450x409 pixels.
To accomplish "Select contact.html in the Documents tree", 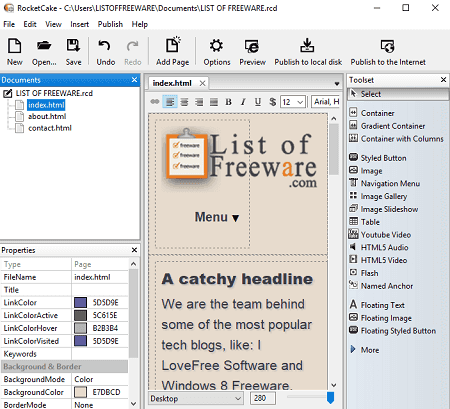I will [x=50, y=128].
